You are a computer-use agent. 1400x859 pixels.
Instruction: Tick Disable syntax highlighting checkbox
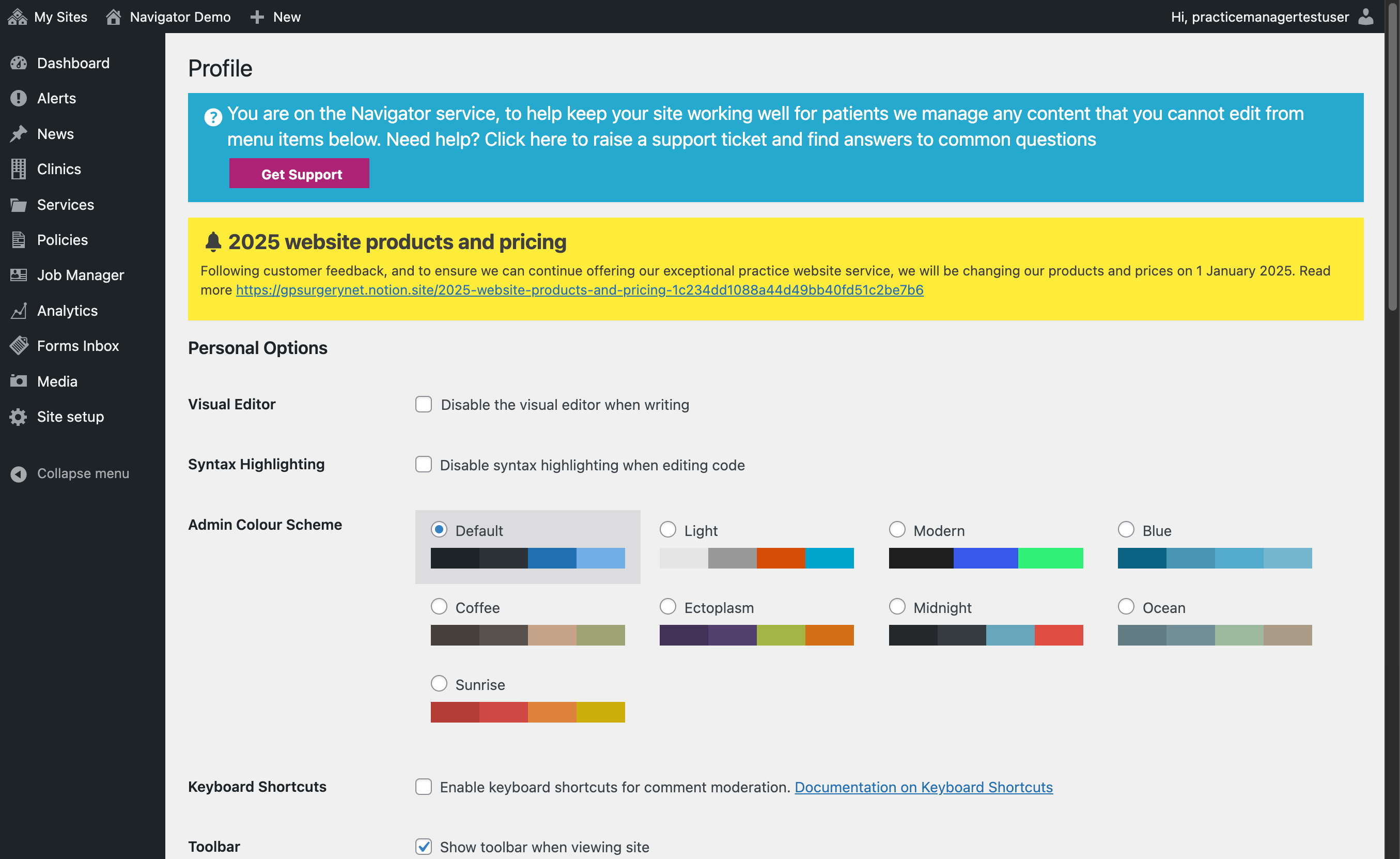point(423,465)
